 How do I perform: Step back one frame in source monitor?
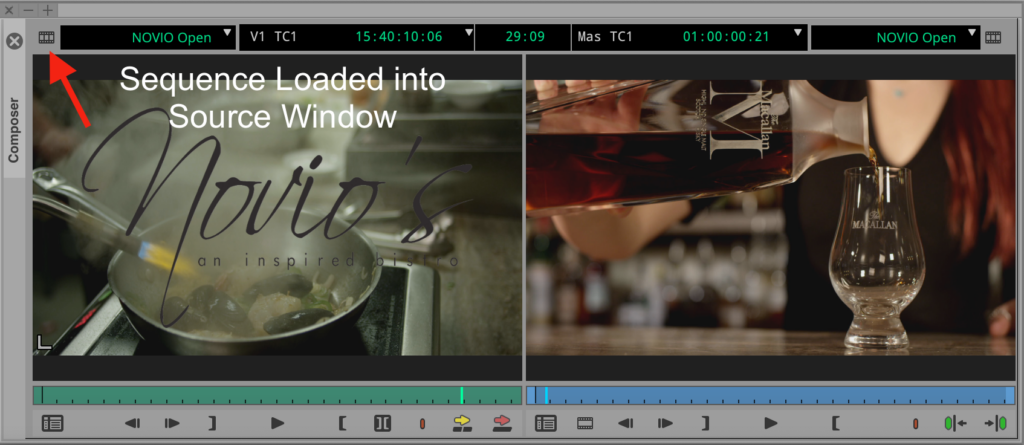(x=132, y=423)
